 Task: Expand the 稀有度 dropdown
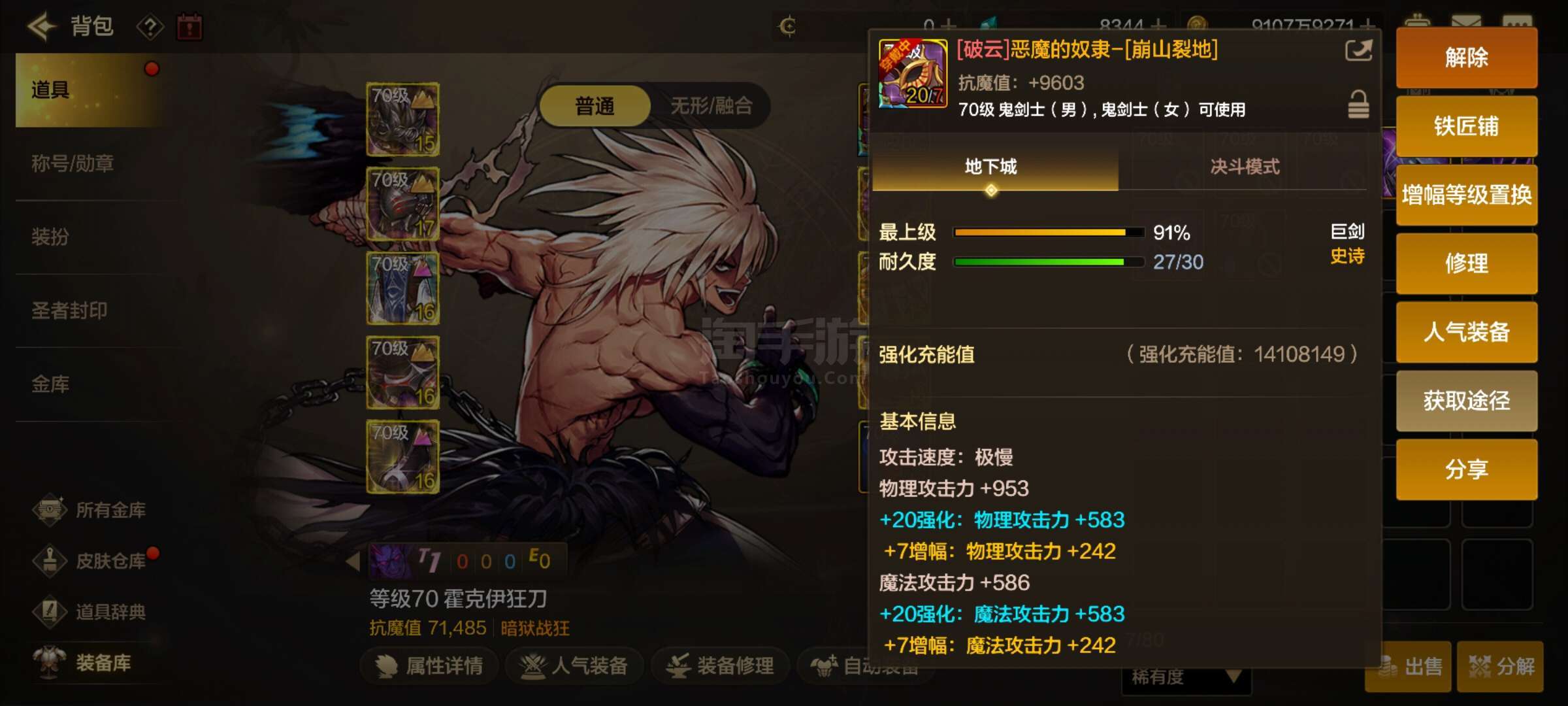1186,677
